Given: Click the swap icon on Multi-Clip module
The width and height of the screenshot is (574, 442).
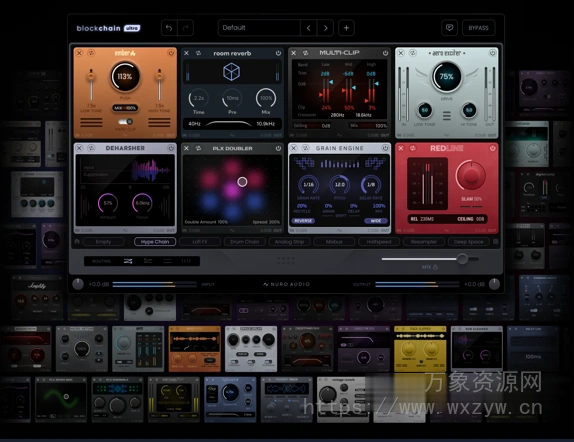Looking at the screenshot, I should click(x=305, y=53).
